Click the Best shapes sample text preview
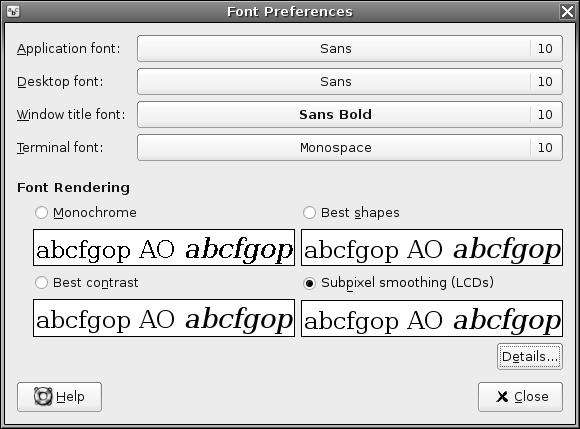Screen dimensions: 580x429 pos(432,247)
